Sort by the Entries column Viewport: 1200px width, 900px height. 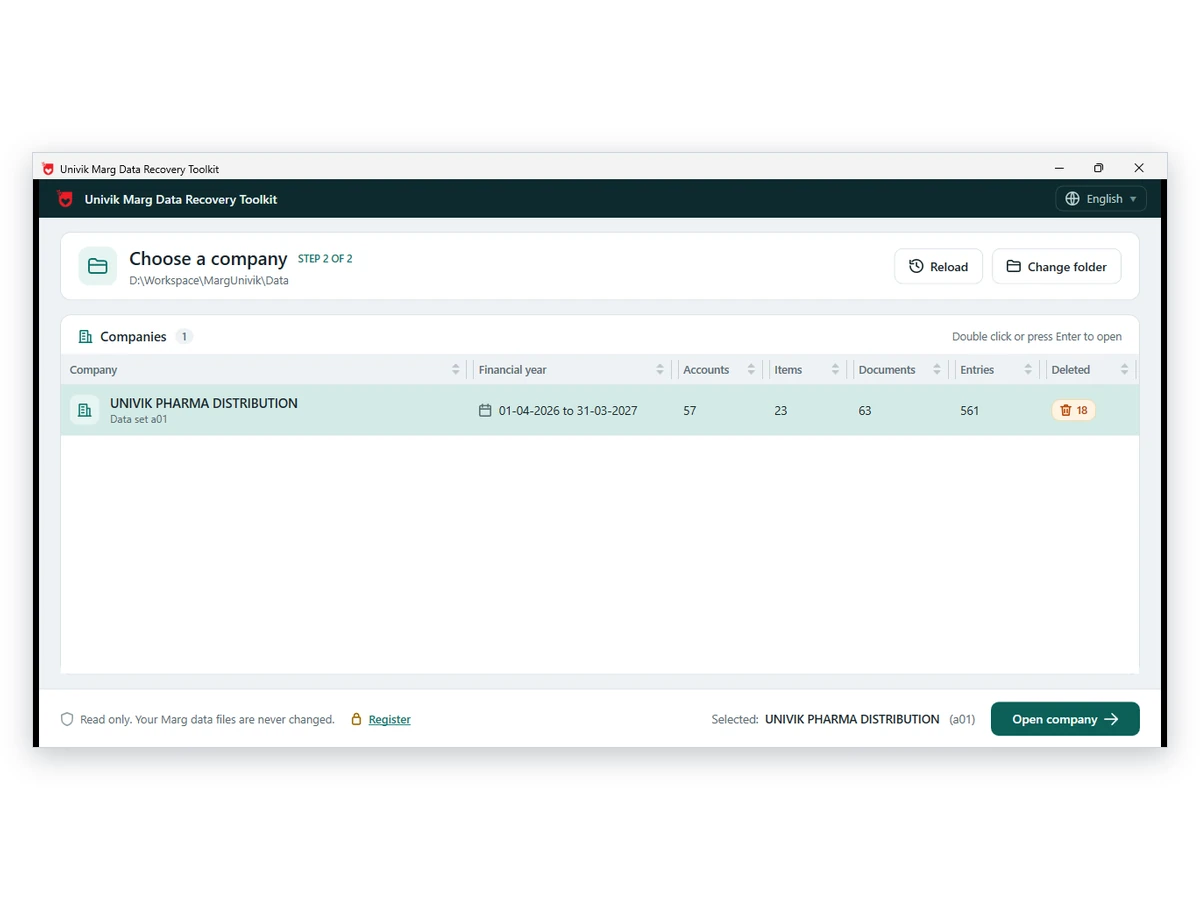point(996,370)
